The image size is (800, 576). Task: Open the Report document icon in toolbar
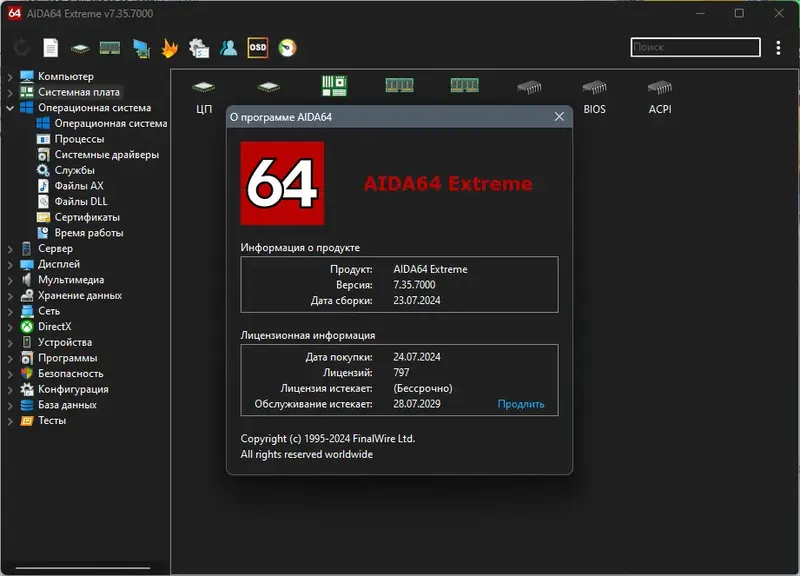(x=51, y=48)
